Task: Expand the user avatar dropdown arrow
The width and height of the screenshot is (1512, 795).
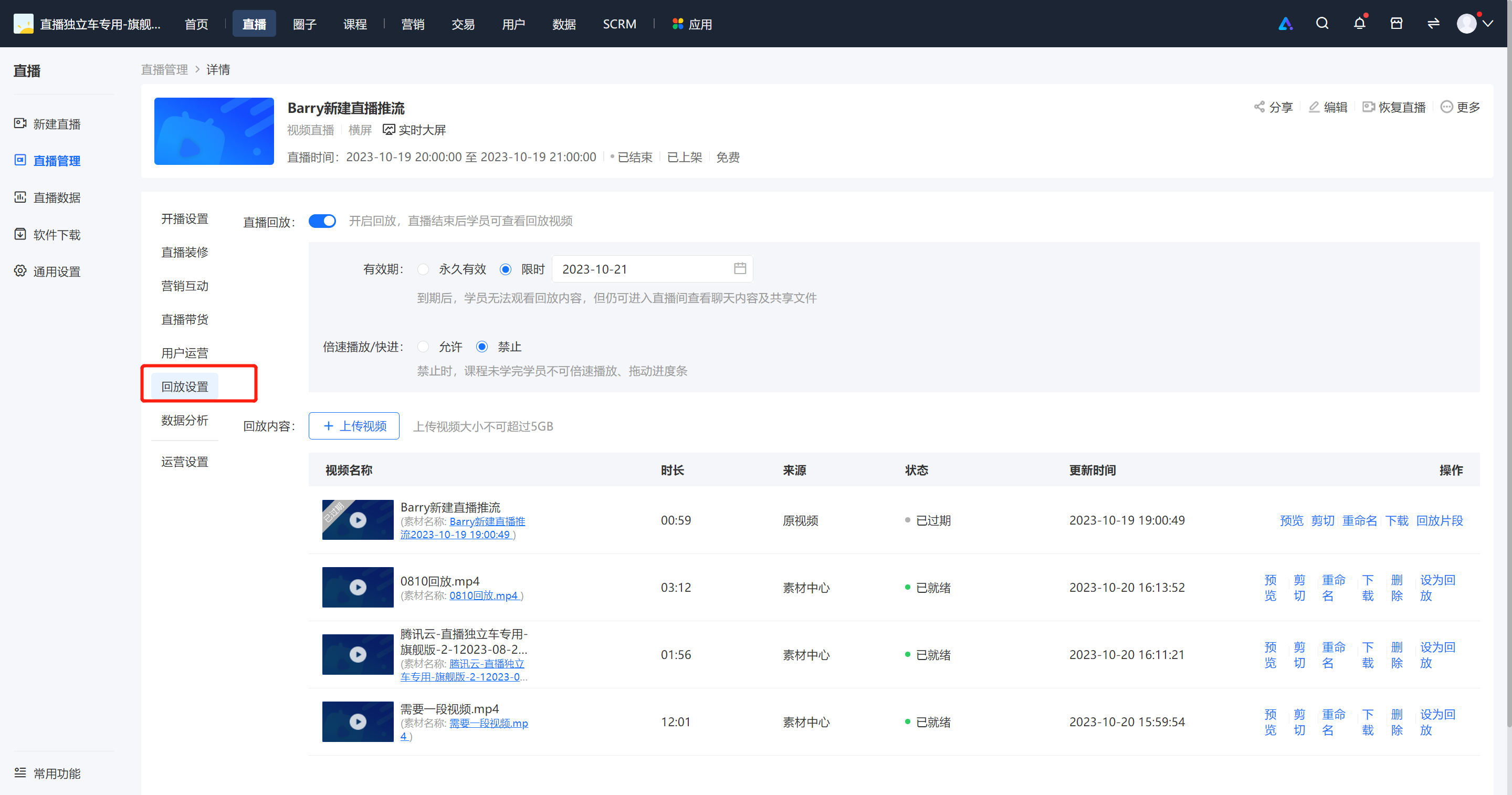Action: (x=1487, y=24)
